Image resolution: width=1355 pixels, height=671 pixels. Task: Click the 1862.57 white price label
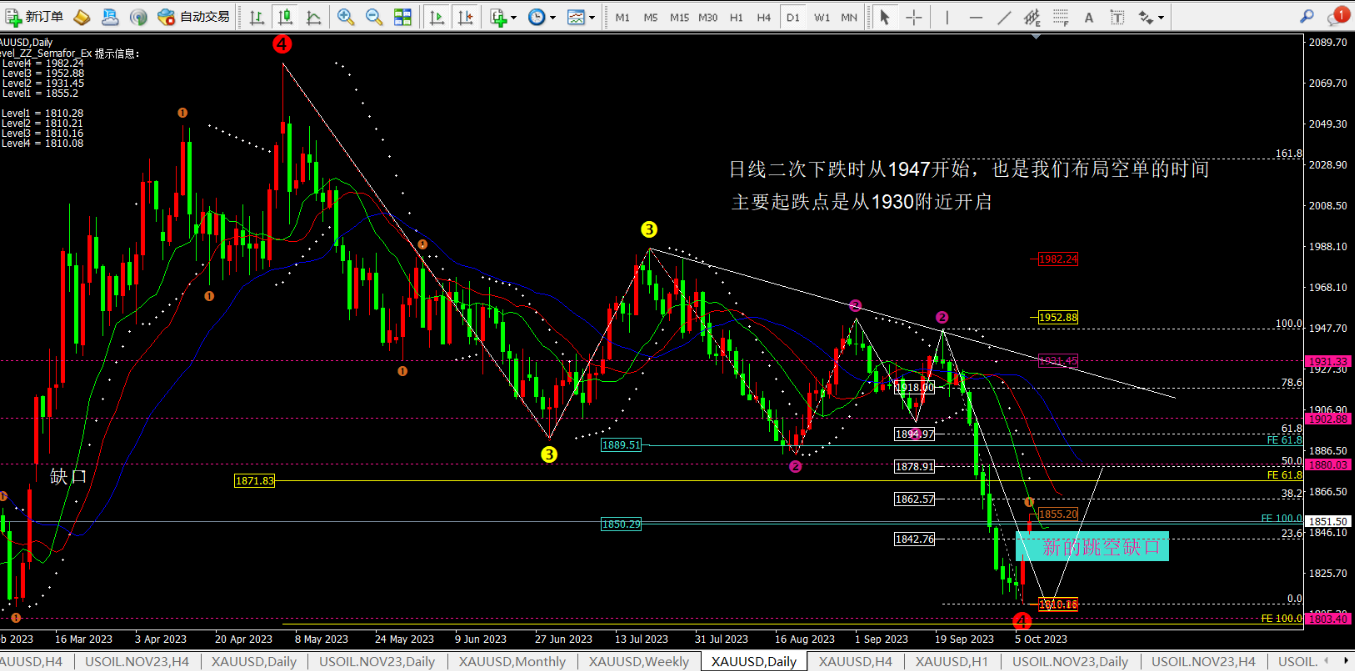[914, 498]
